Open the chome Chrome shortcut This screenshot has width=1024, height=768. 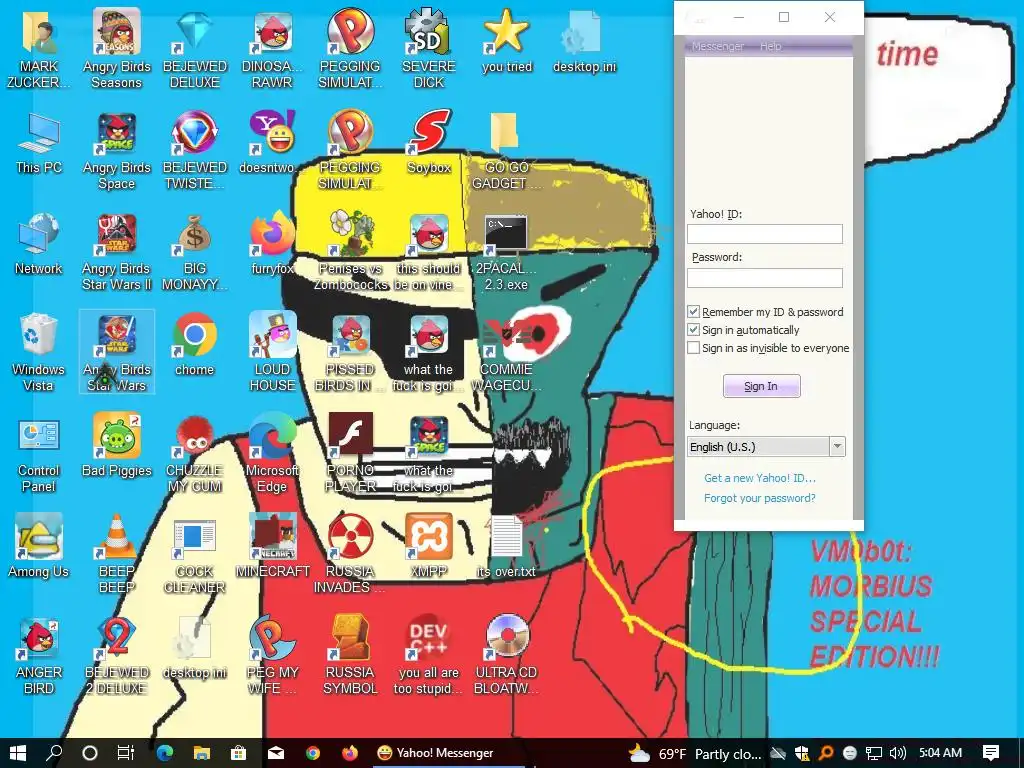195,345
